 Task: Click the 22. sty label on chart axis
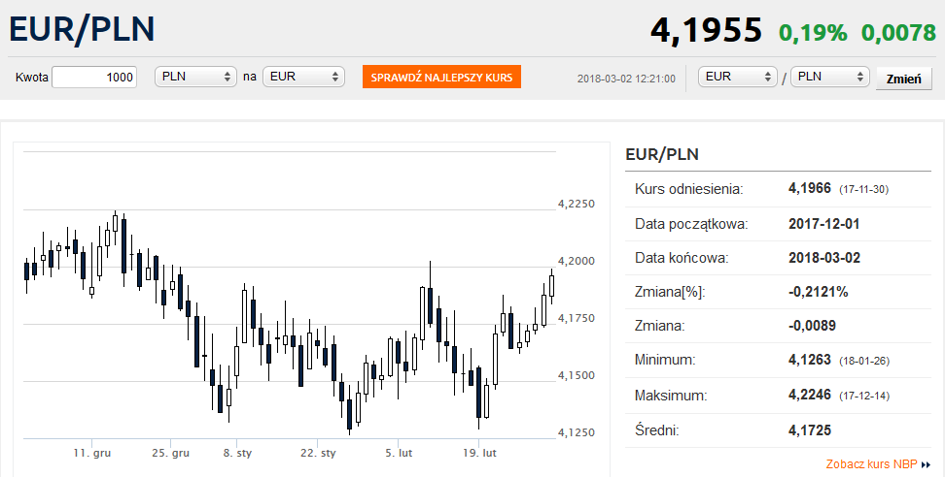[318, 453]
